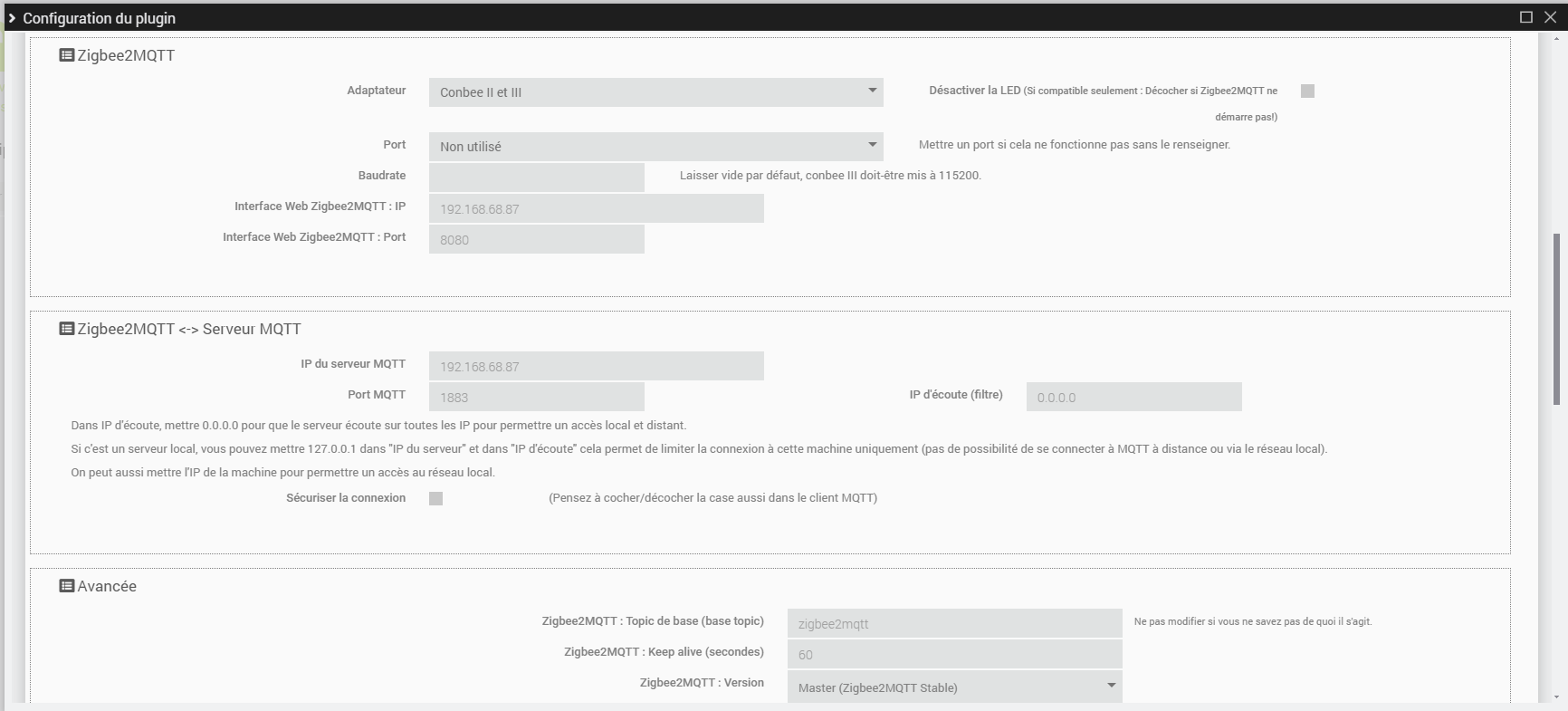Open the Adaptateur dropdown showing Conbee II et III
This screenshot has height=711, width=1568.
[656, 92]
